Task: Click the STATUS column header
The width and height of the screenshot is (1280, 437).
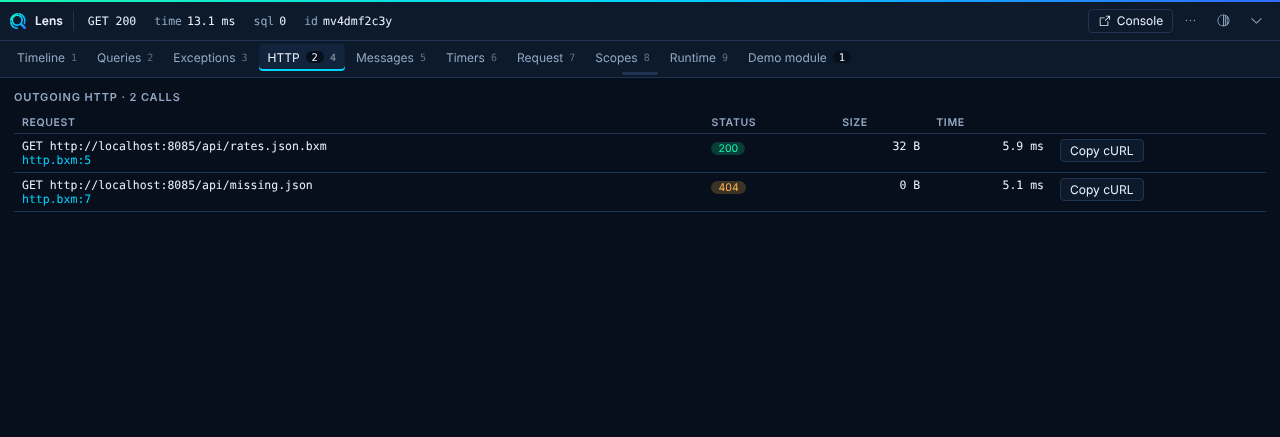Action: pos(733,122)
